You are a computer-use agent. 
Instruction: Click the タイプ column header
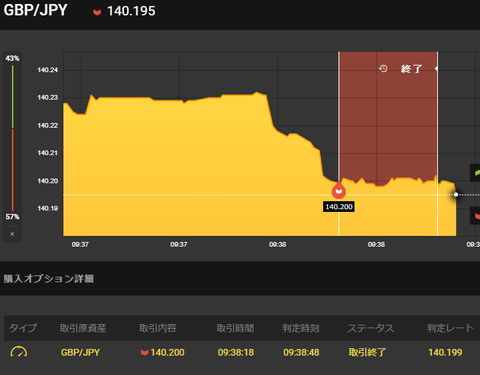(x=23, y=328)
